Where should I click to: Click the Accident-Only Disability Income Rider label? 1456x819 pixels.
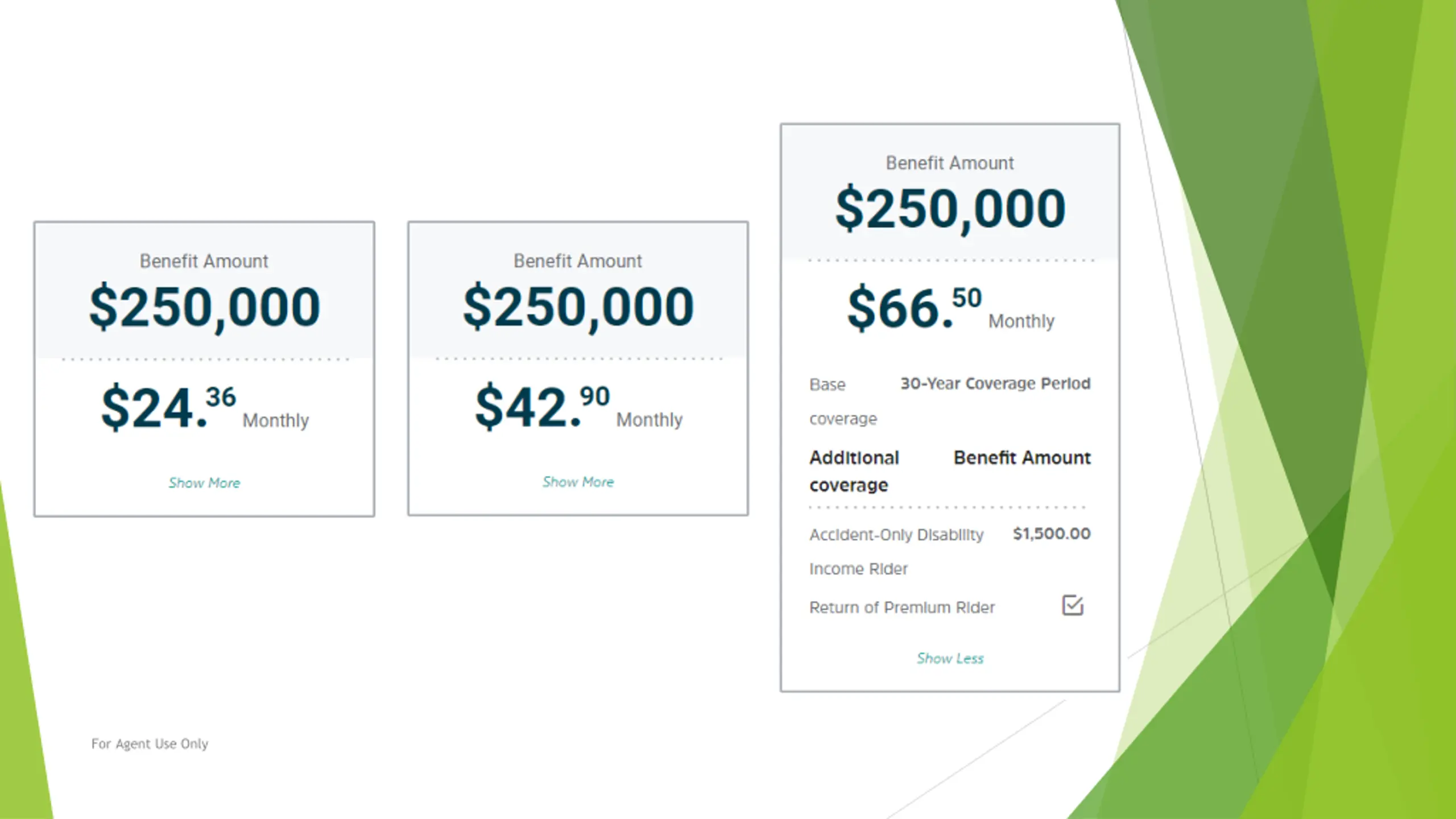coord(896,551)
